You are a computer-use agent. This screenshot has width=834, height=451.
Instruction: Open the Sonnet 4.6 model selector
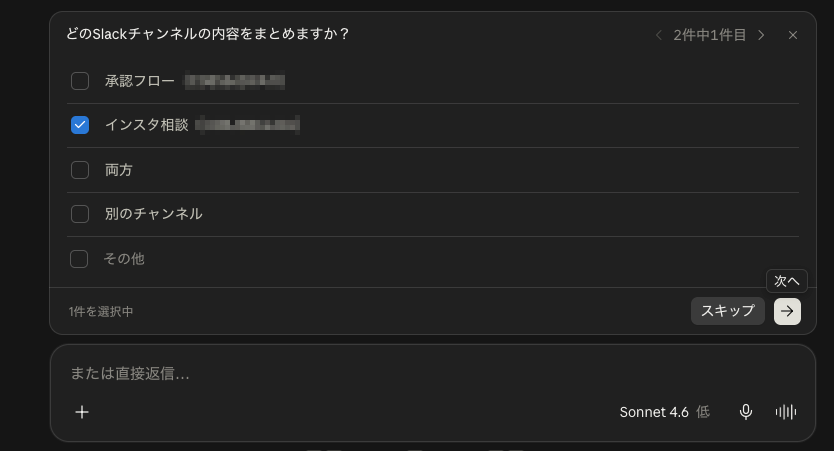[654, 412]
